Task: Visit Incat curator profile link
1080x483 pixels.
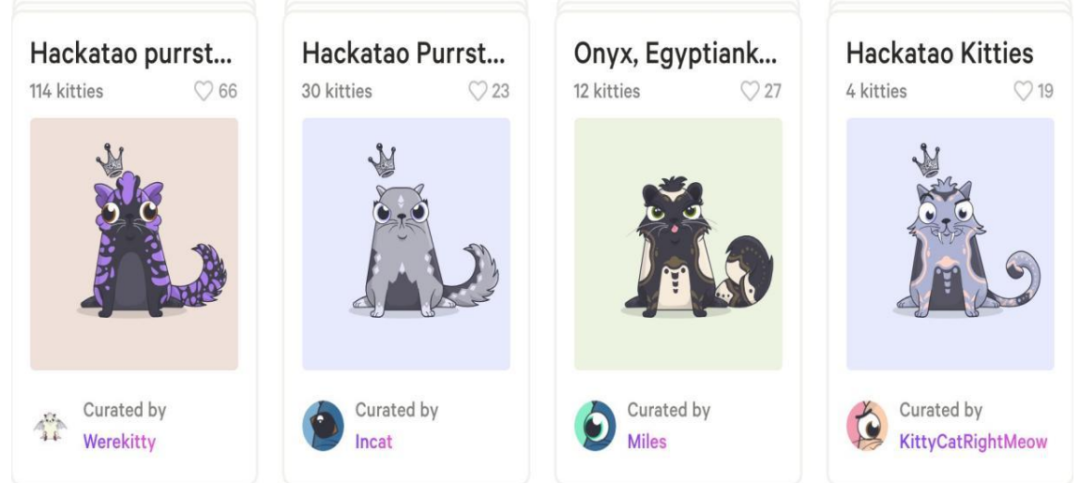Action: coord(373,442)
